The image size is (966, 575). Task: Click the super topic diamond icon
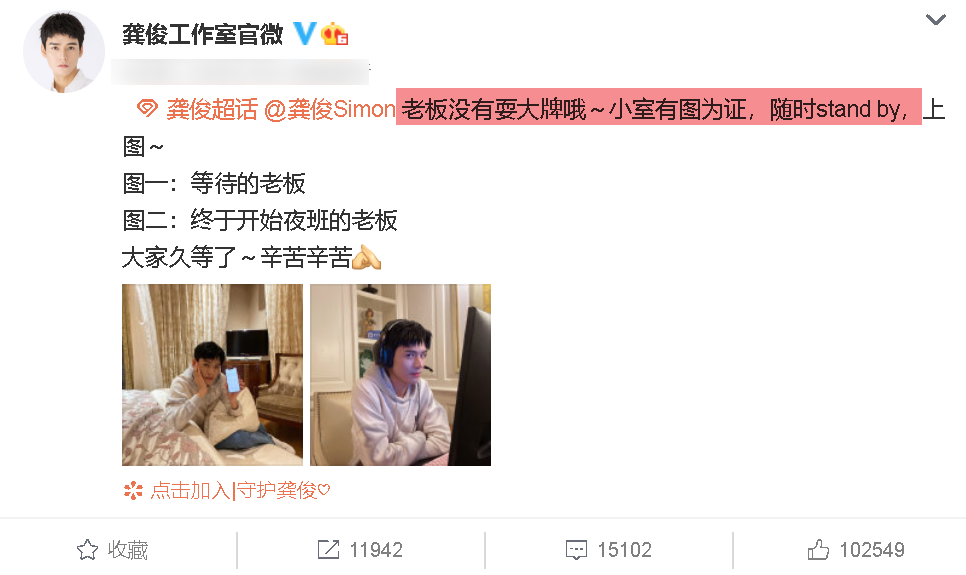pos(147,108)
